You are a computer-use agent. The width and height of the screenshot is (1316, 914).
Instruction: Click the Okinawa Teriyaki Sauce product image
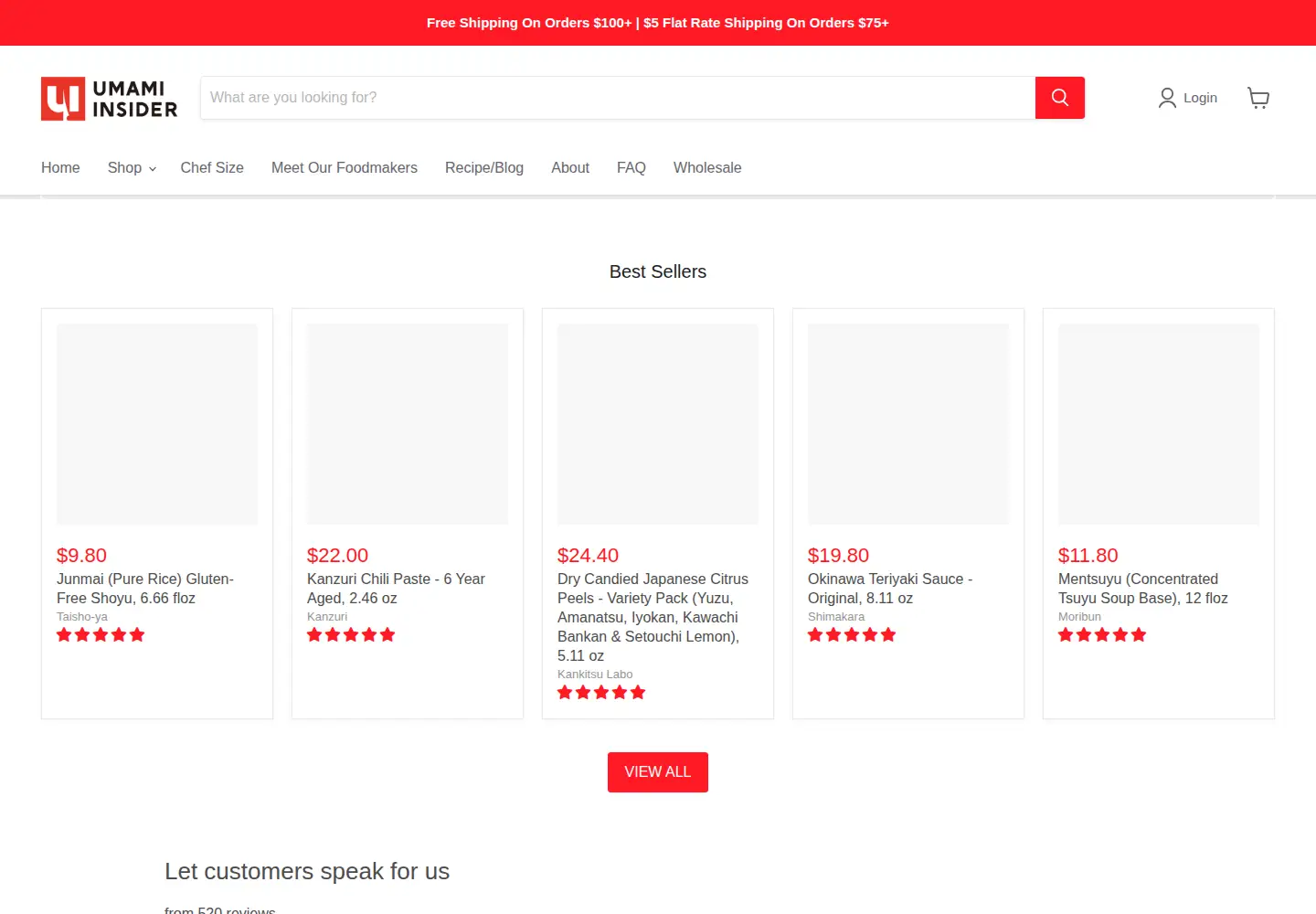pyautogui.click(x=908, y=424)
